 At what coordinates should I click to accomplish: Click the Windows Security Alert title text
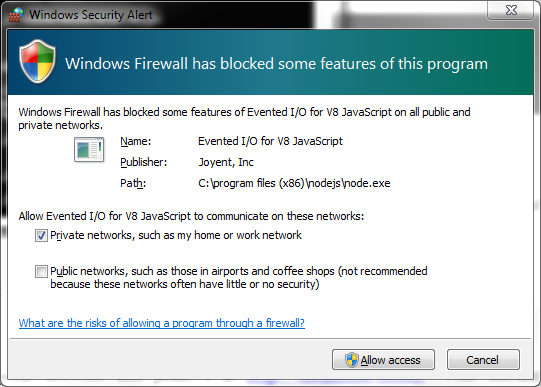point(91,15)
